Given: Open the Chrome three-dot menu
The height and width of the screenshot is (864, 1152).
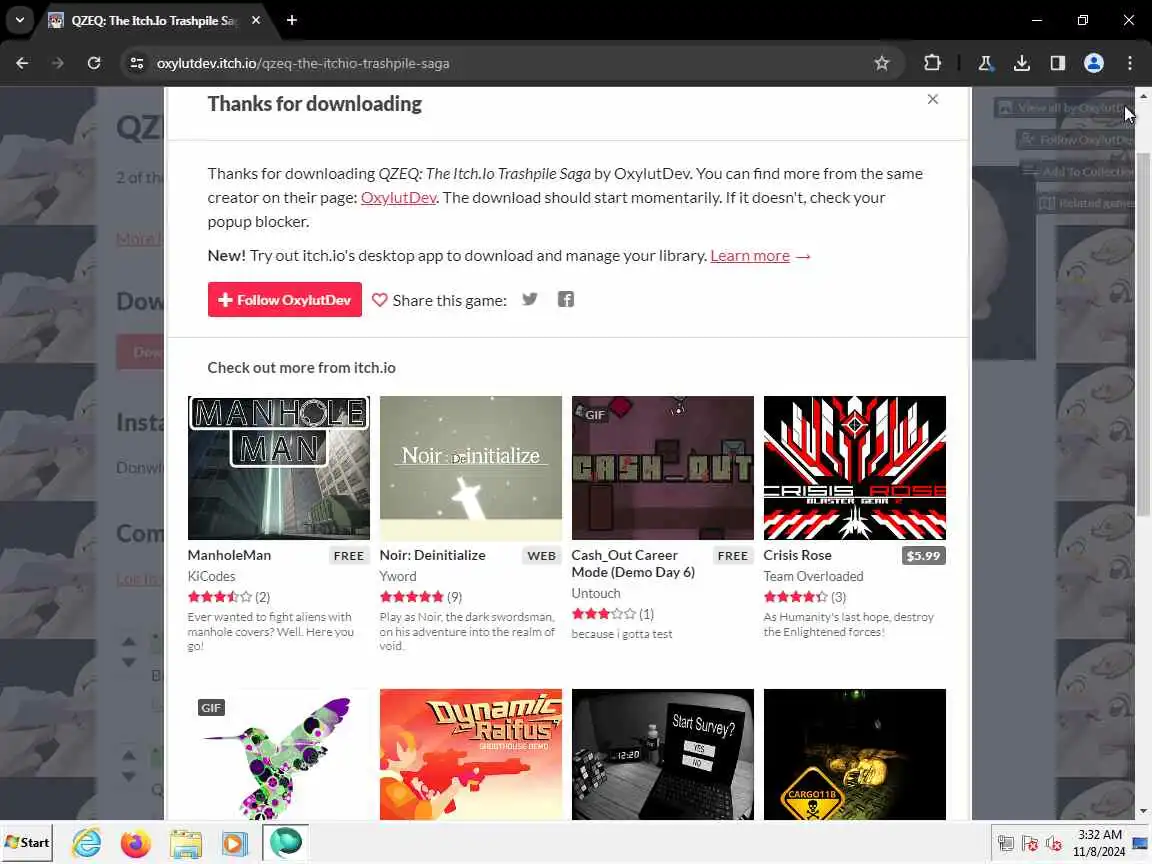Looking at the screenshot, I should pyautogui.click(x=1130, y=63).
